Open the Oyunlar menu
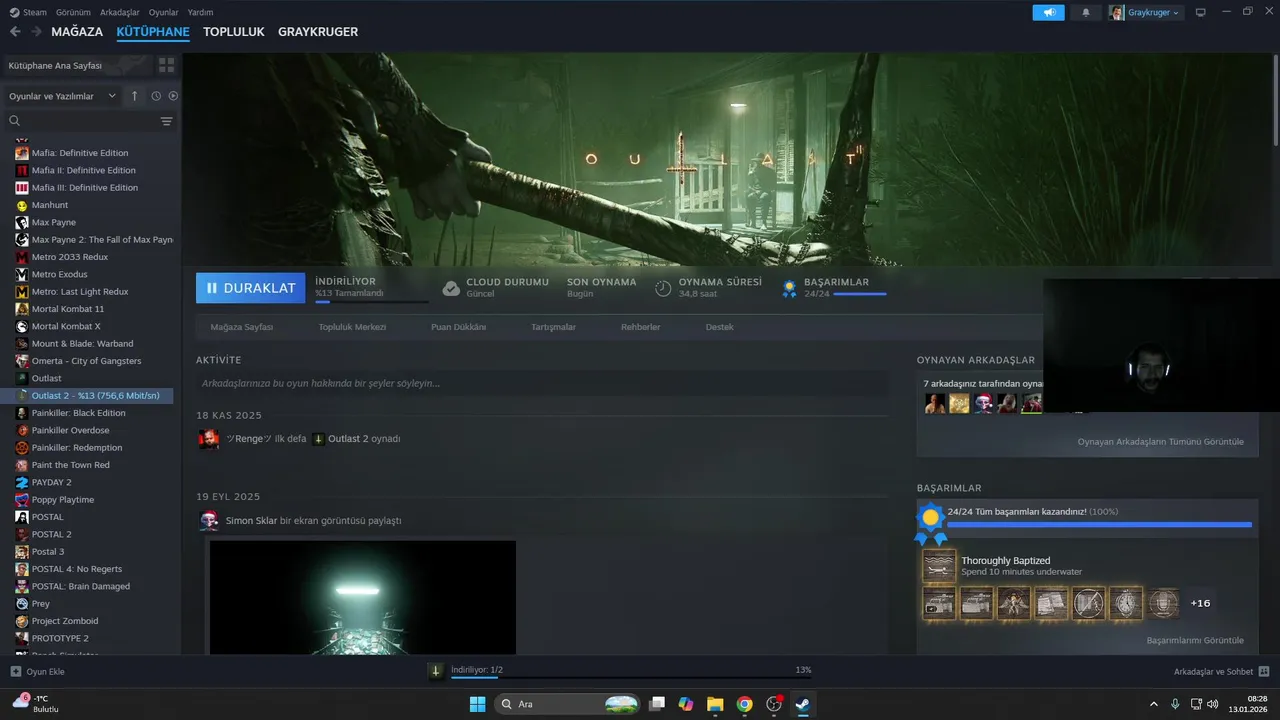 point(163,12)
